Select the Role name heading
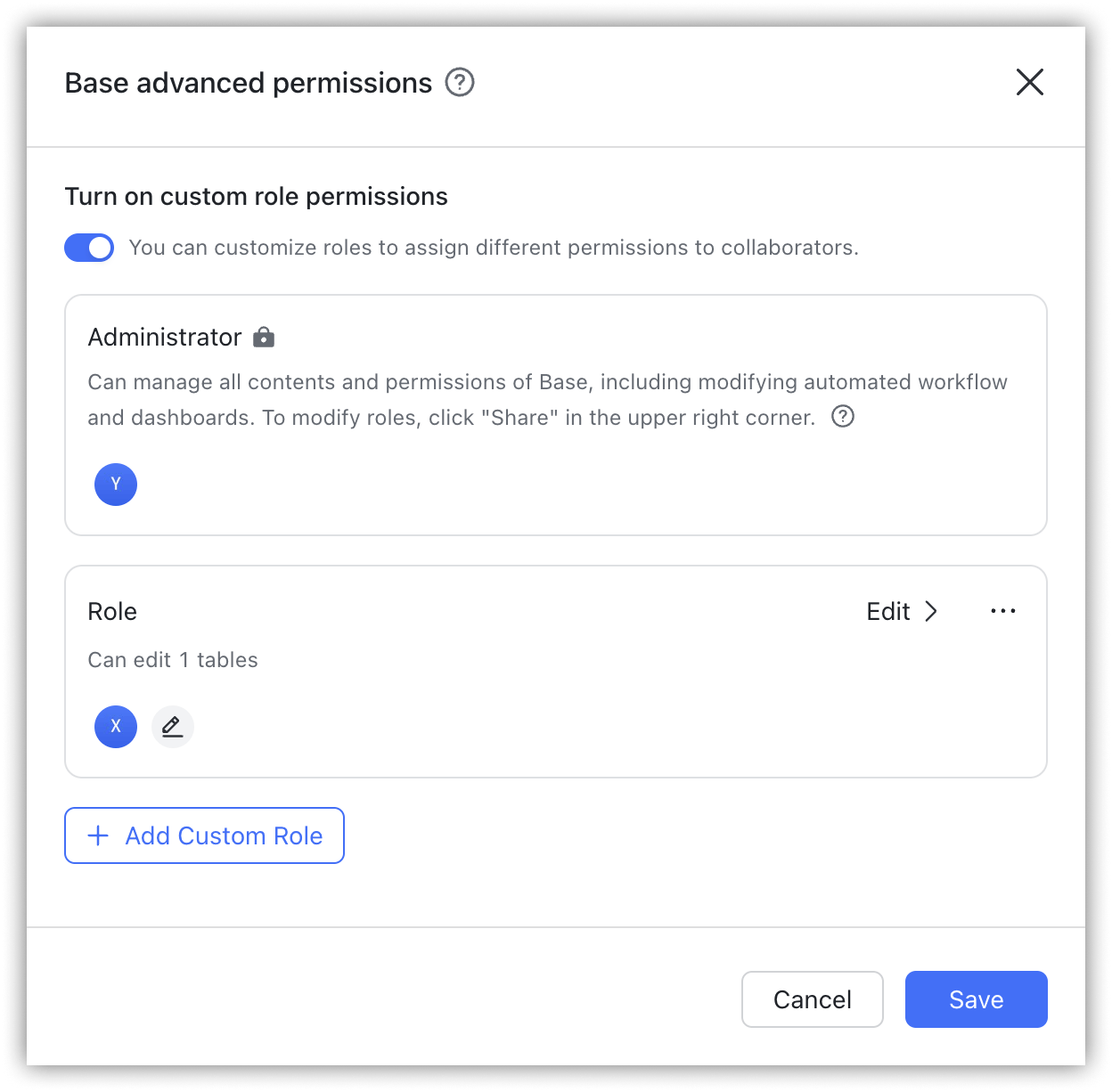 [x=112, y=611]
